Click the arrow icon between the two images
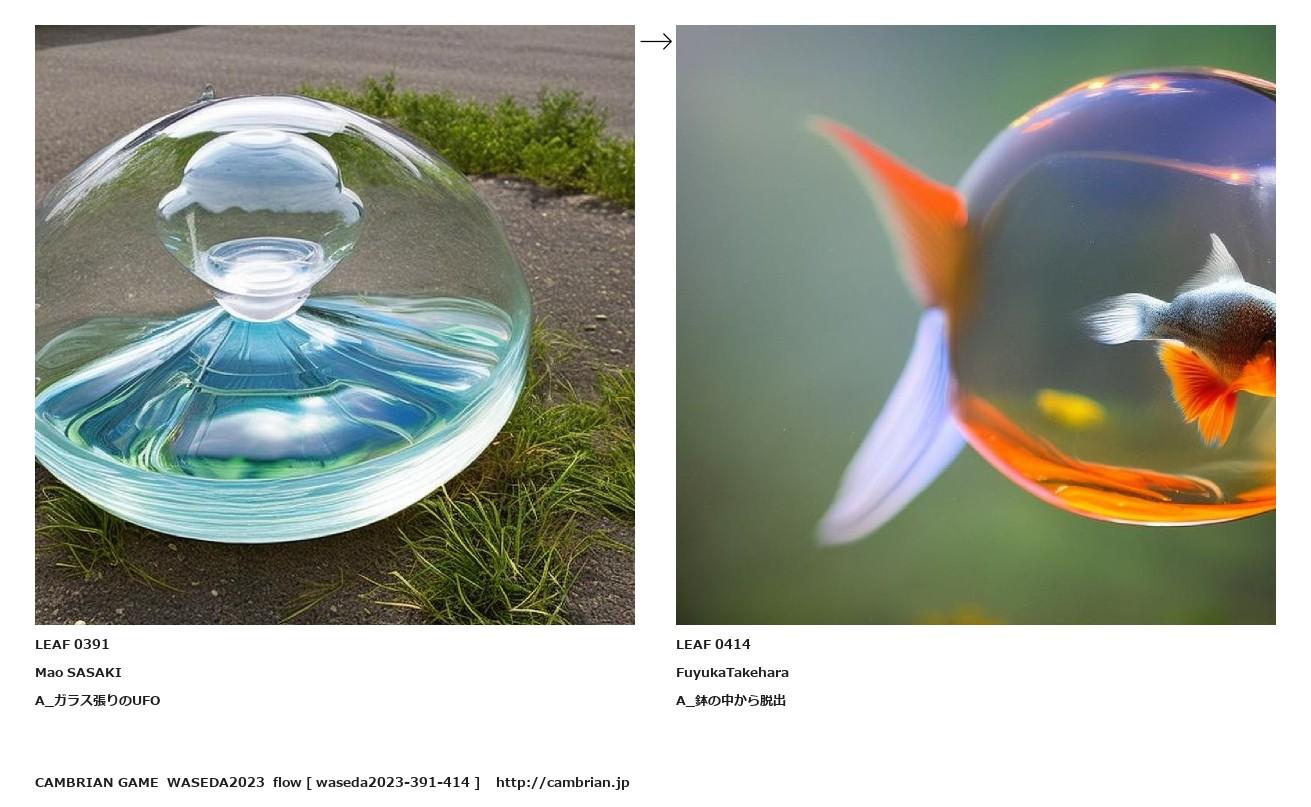Image resolution: width=1311 pixels, height=807 pixels. click(x=656, y=41)
